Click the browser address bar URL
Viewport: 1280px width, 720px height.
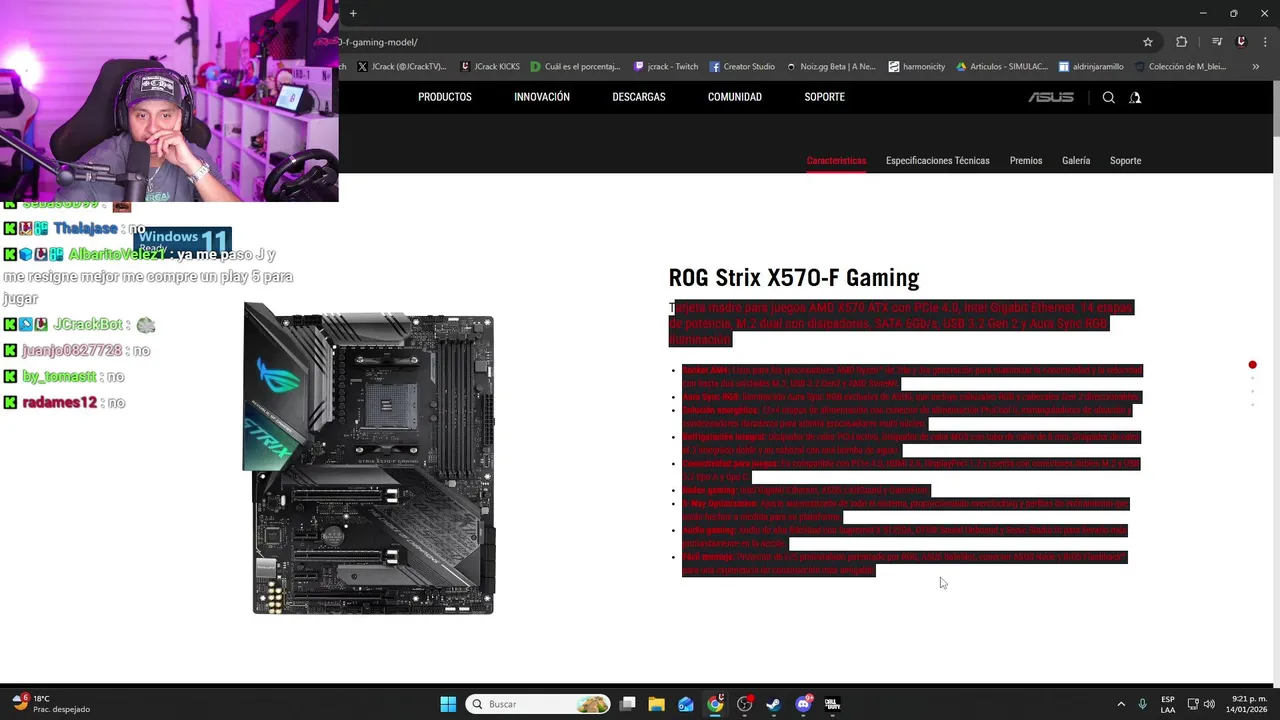click(x=380, y=42)
